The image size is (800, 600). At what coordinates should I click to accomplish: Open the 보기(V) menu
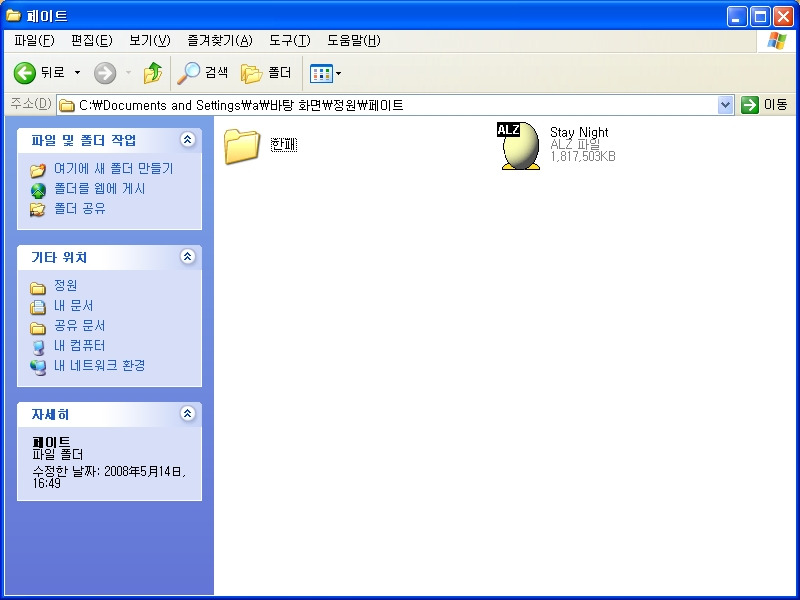[149, 40]
